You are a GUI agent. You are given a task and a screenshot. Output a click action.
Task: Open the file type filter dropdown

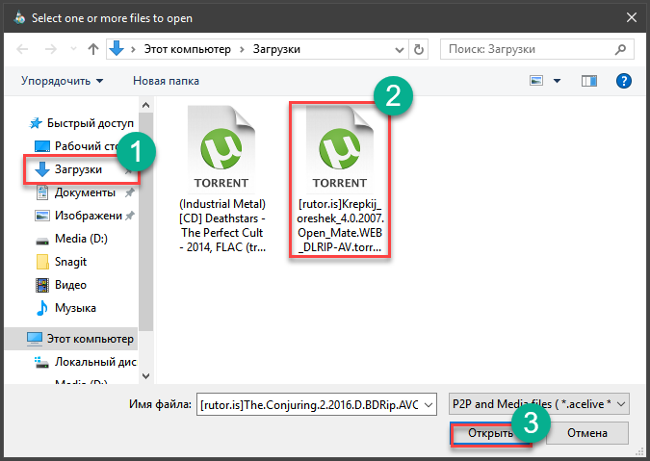[539, 402]
